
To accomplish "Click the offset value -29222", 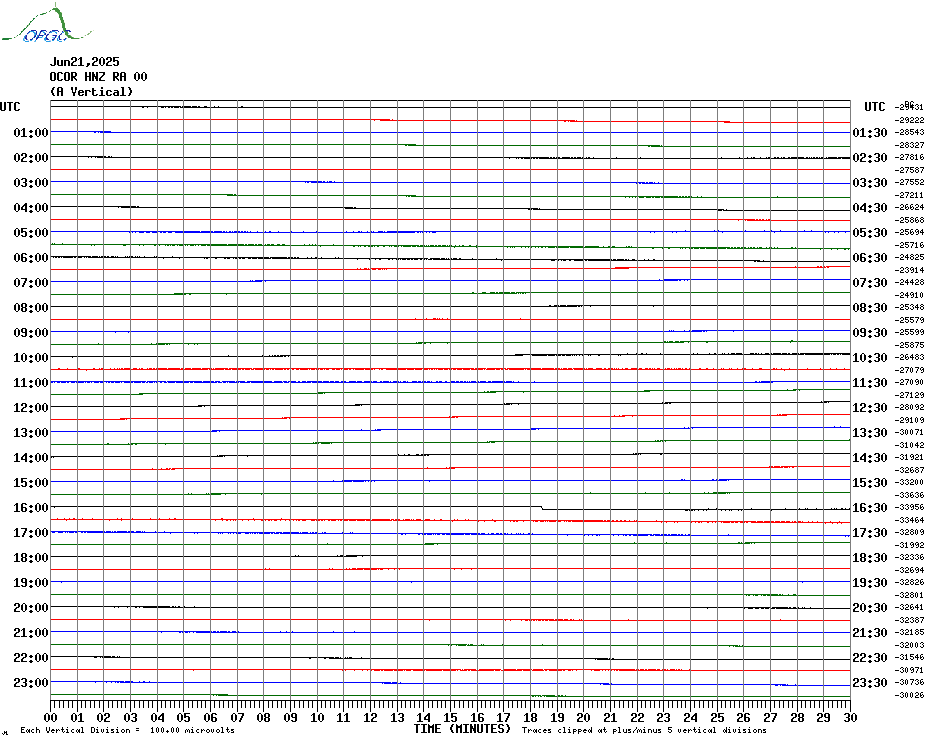I will (910, 120).
